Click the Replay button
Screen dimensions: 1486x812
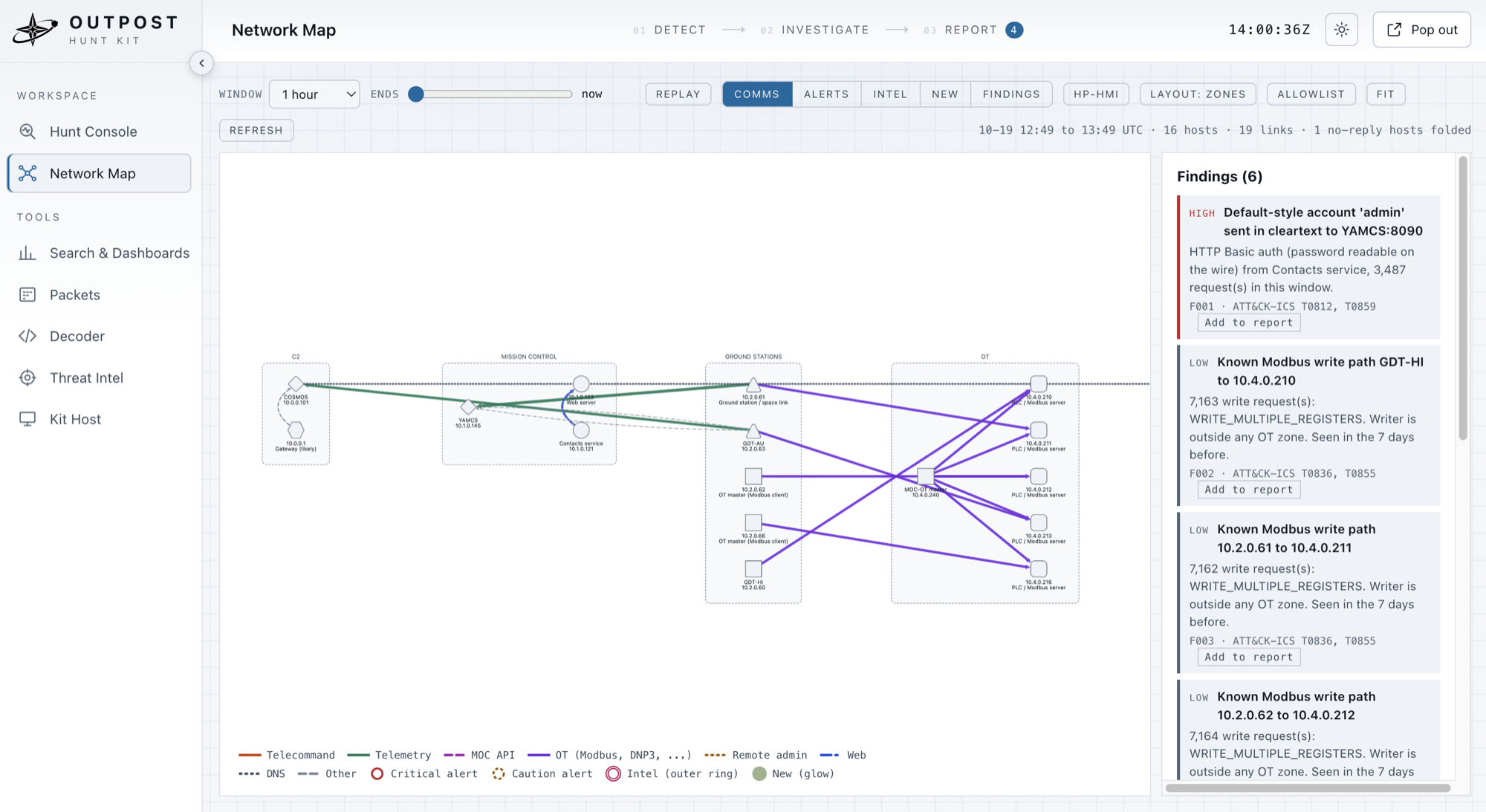tap(678, 94)
